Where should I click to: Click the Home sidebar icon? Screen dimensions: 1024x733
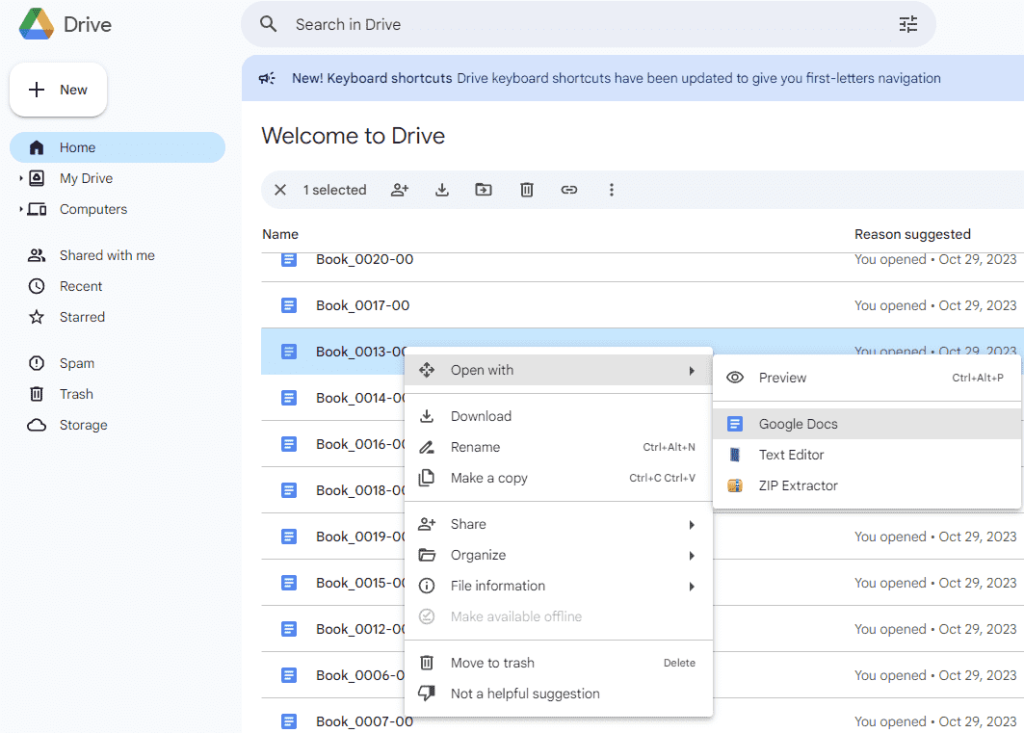click(37, 148)
